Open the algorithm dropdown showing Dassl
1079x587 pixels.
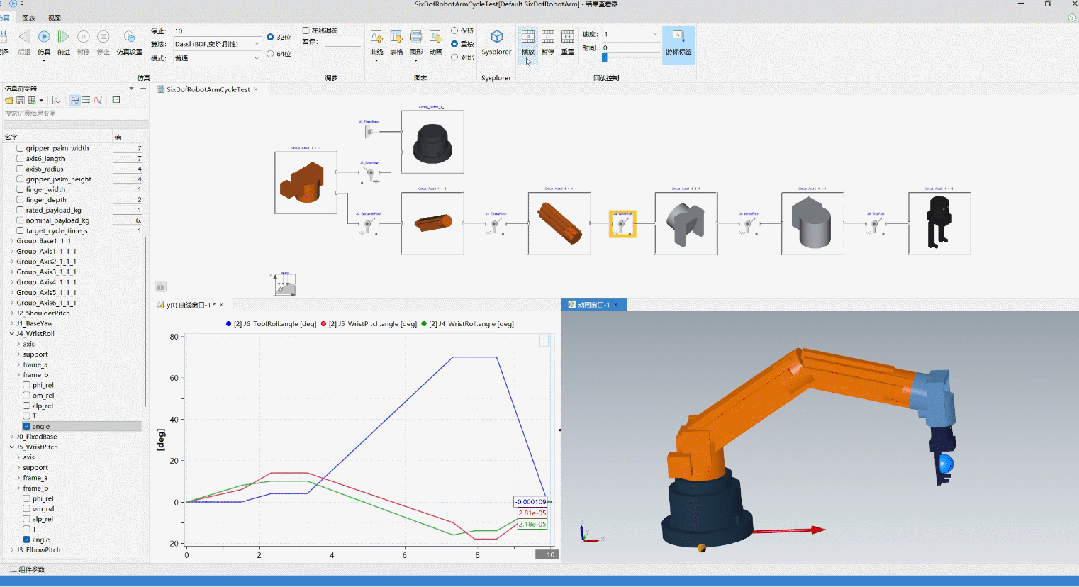tap(217, 44)
